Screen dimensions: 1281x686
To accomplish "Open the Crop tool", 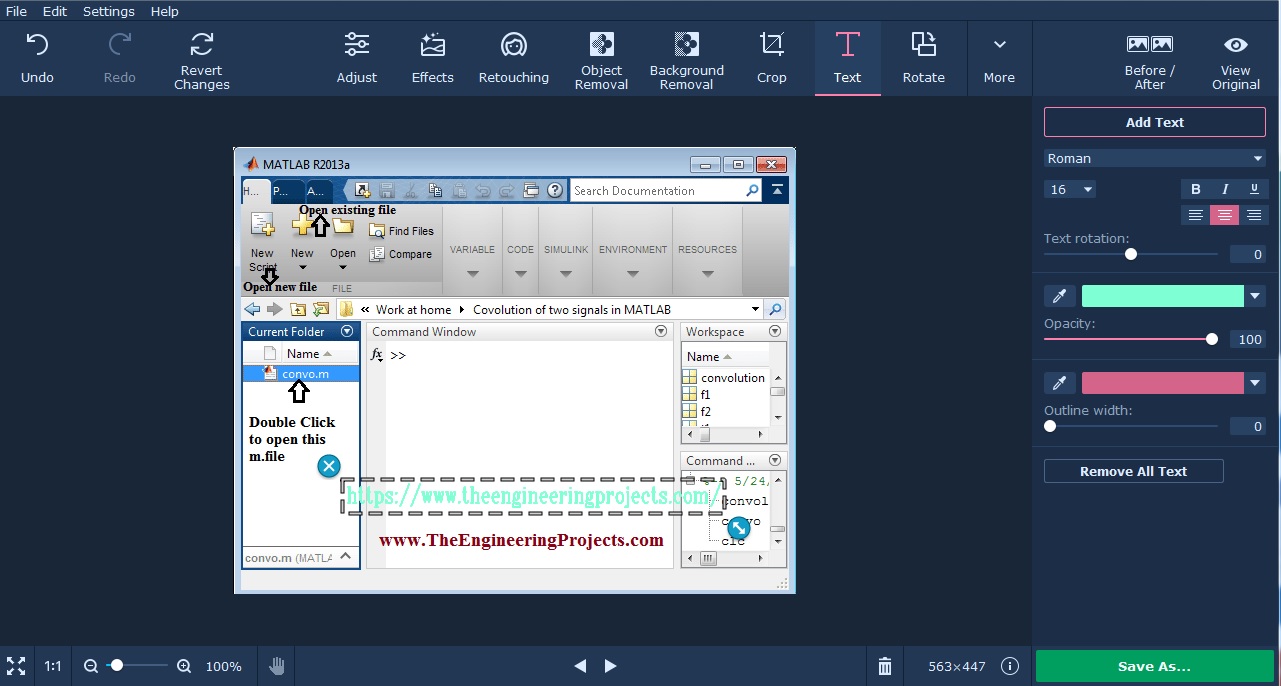I will coord(772,59).
